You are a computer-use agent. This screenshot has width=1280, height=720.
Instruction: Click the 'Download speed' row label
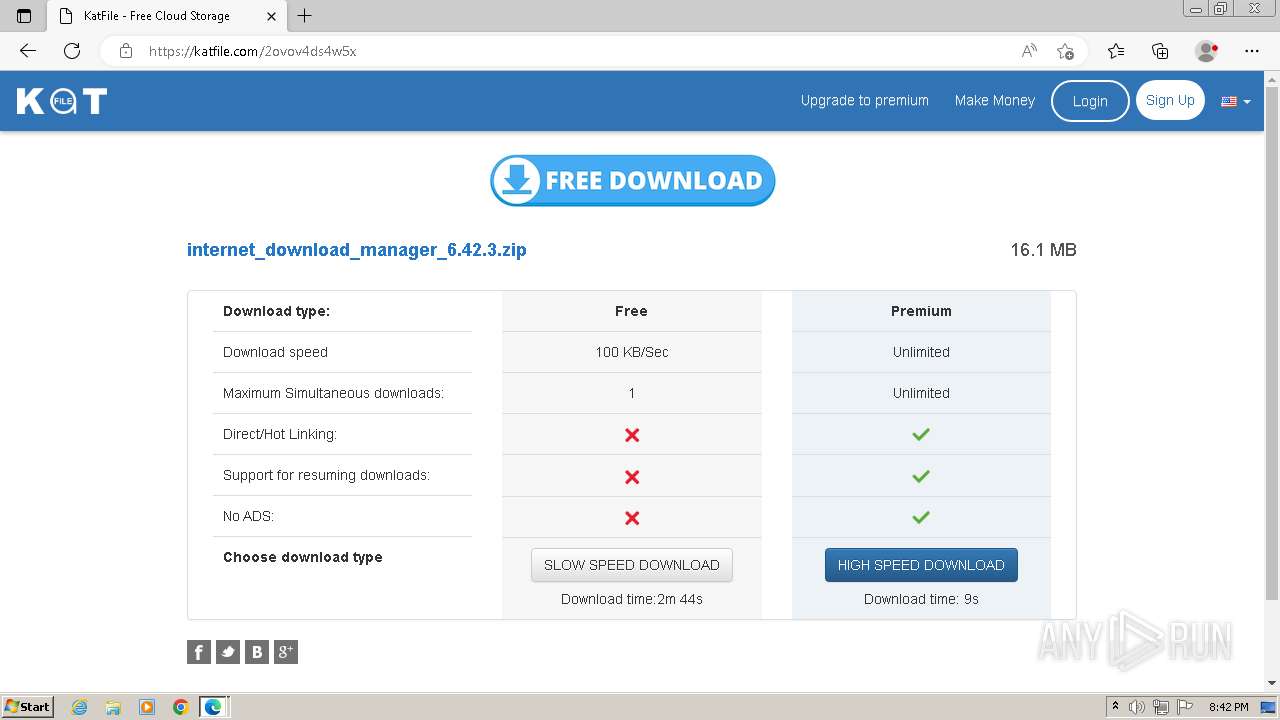(x=275, y=352)
